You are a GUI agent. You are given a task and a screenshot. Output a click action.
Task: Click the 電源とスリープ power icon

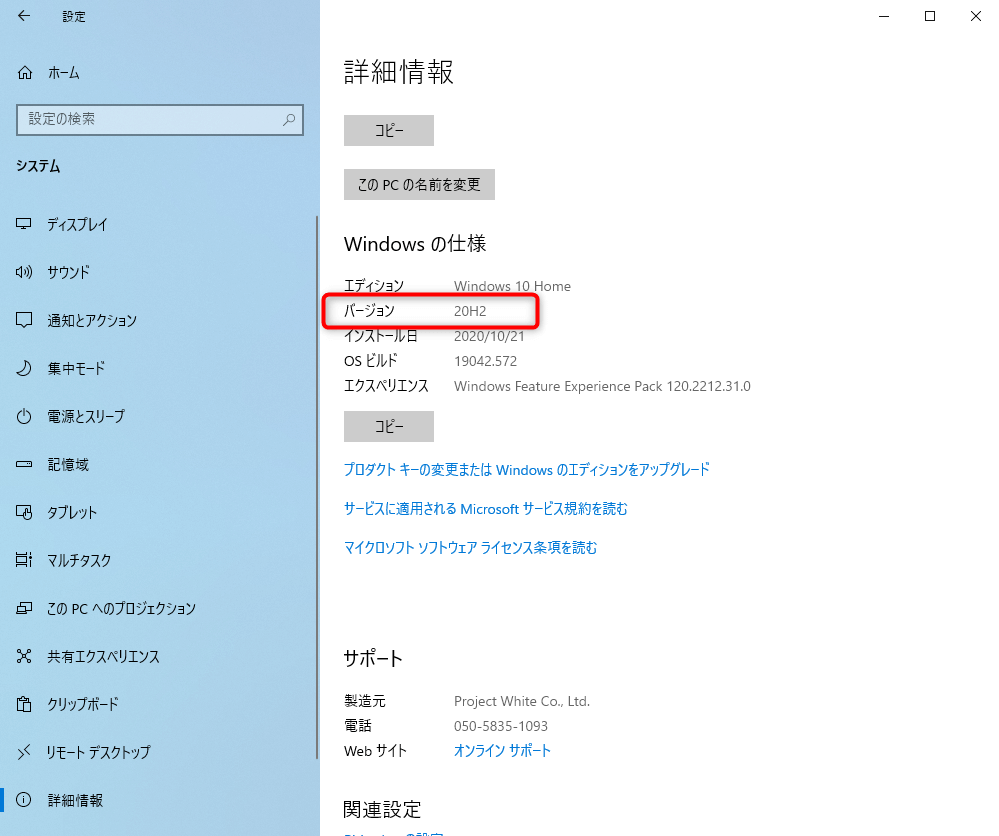(24, 416)
